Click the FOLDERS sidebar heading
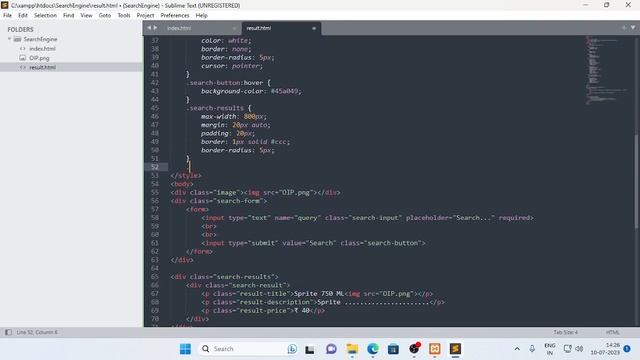Image resolution: width=640 pixels, height=360 pixels. (20, 29)
